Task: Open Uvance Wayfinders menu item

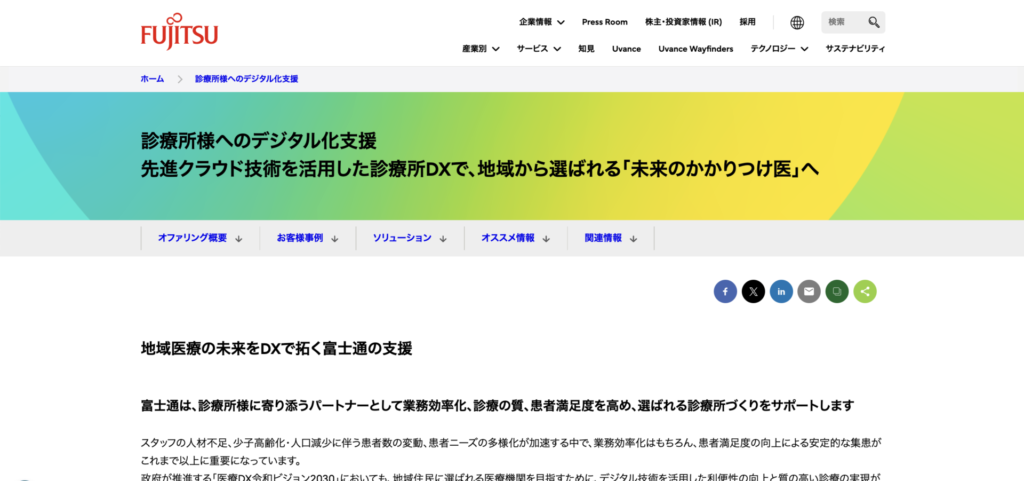Action: pos(696,48)
